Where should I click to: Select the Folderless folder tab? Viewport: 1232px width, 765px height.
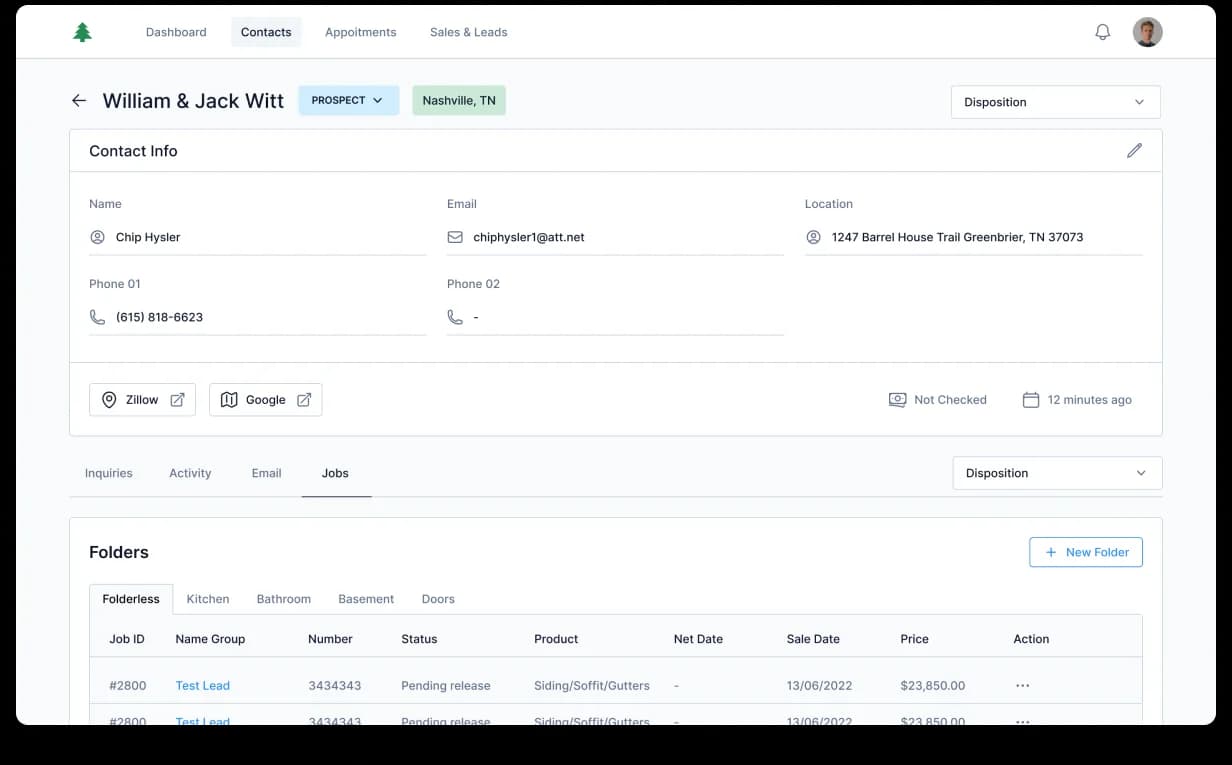(x=131, y=599)
